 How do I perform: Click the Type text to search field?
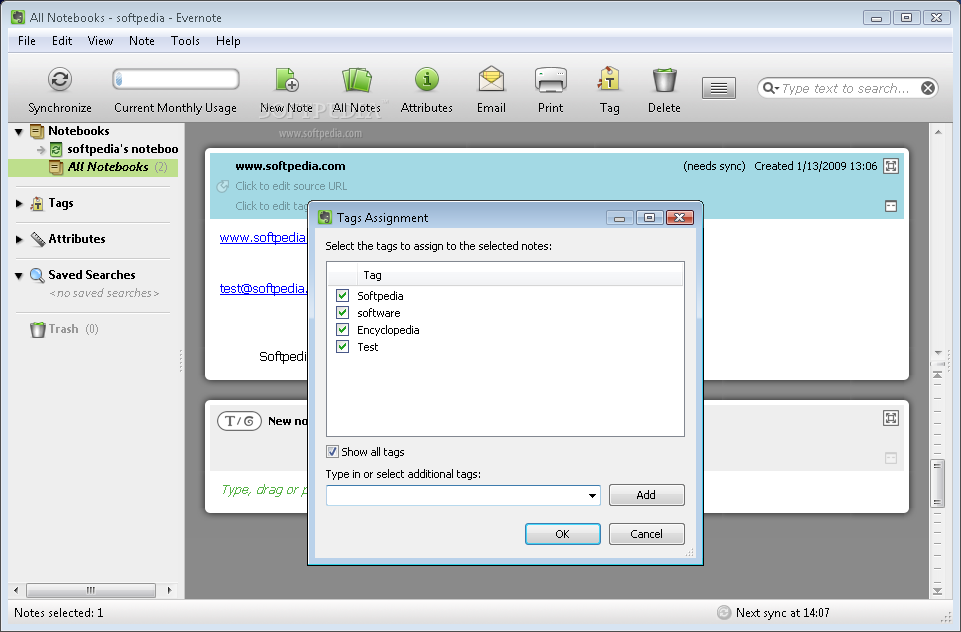click(845, 88)
